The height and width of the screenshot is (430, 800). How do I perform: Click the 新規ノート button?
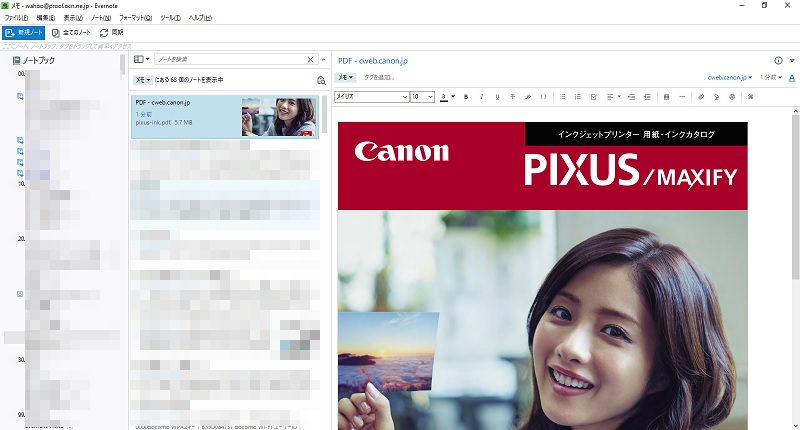pos(24,33)
